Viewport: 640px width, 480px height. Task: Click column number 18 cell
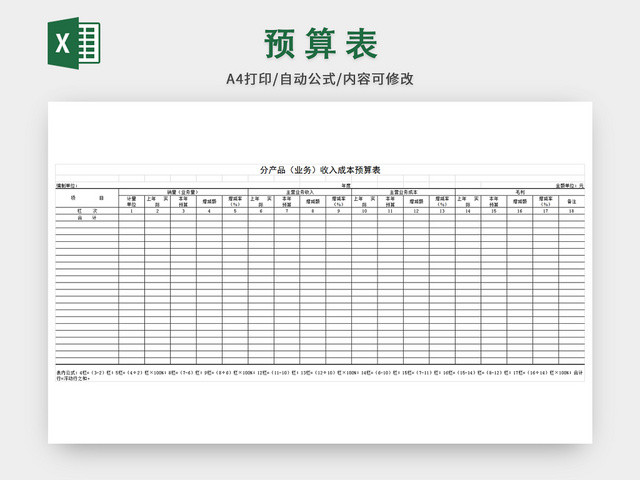pos(571,211)
